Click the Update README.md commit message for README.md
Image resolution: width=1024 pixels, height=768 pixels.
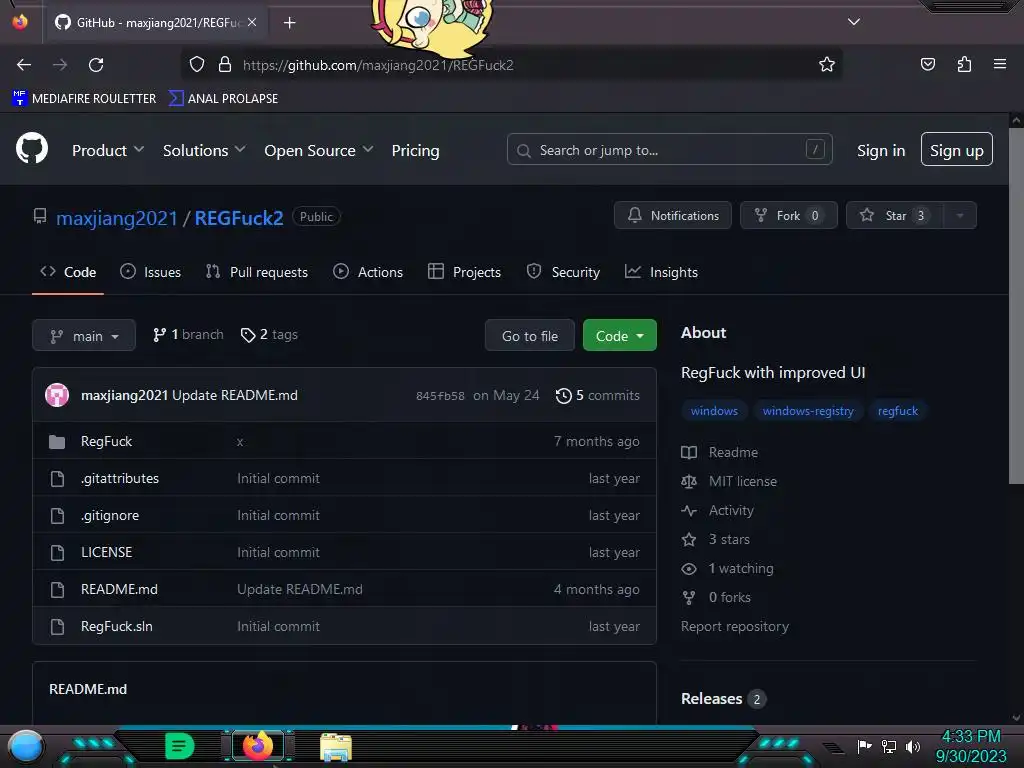300,589
